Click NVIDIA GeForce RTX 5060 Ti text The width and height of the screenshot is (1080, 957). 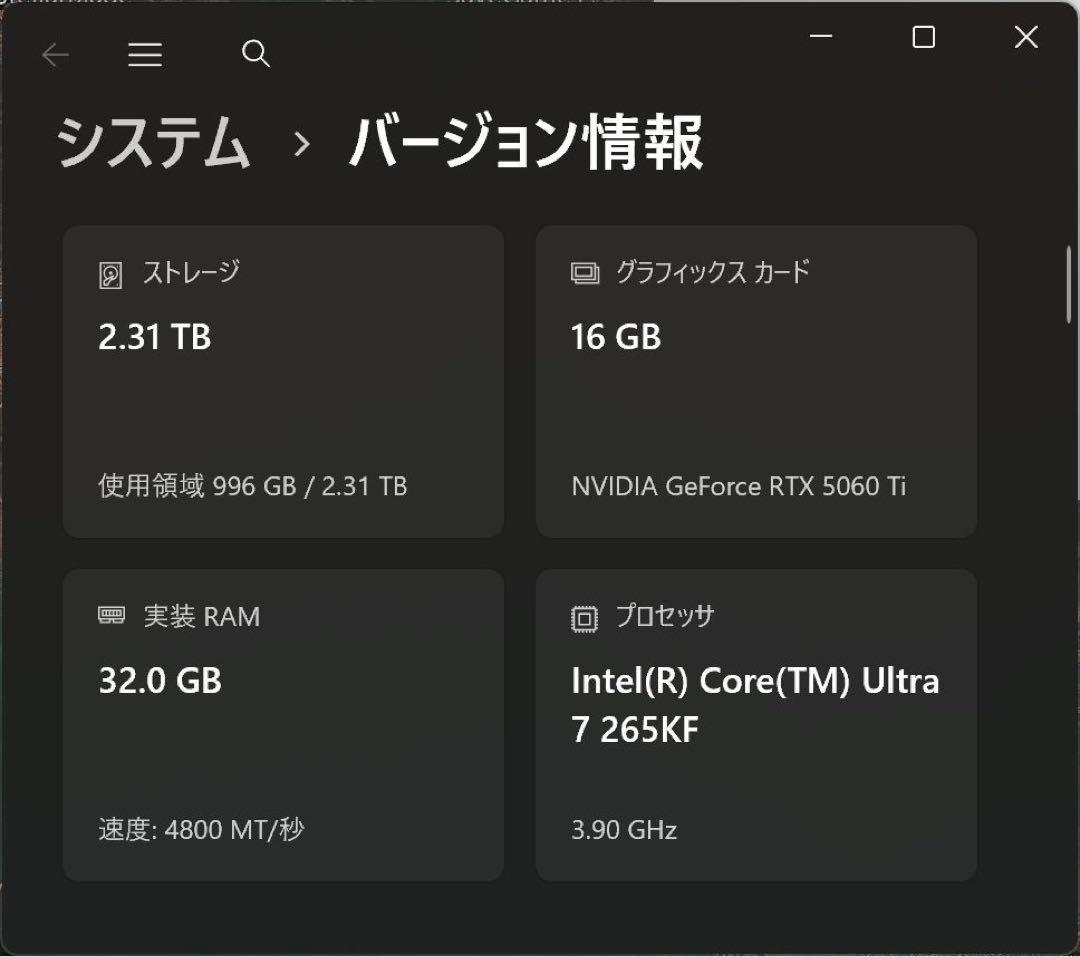[738, 486]
